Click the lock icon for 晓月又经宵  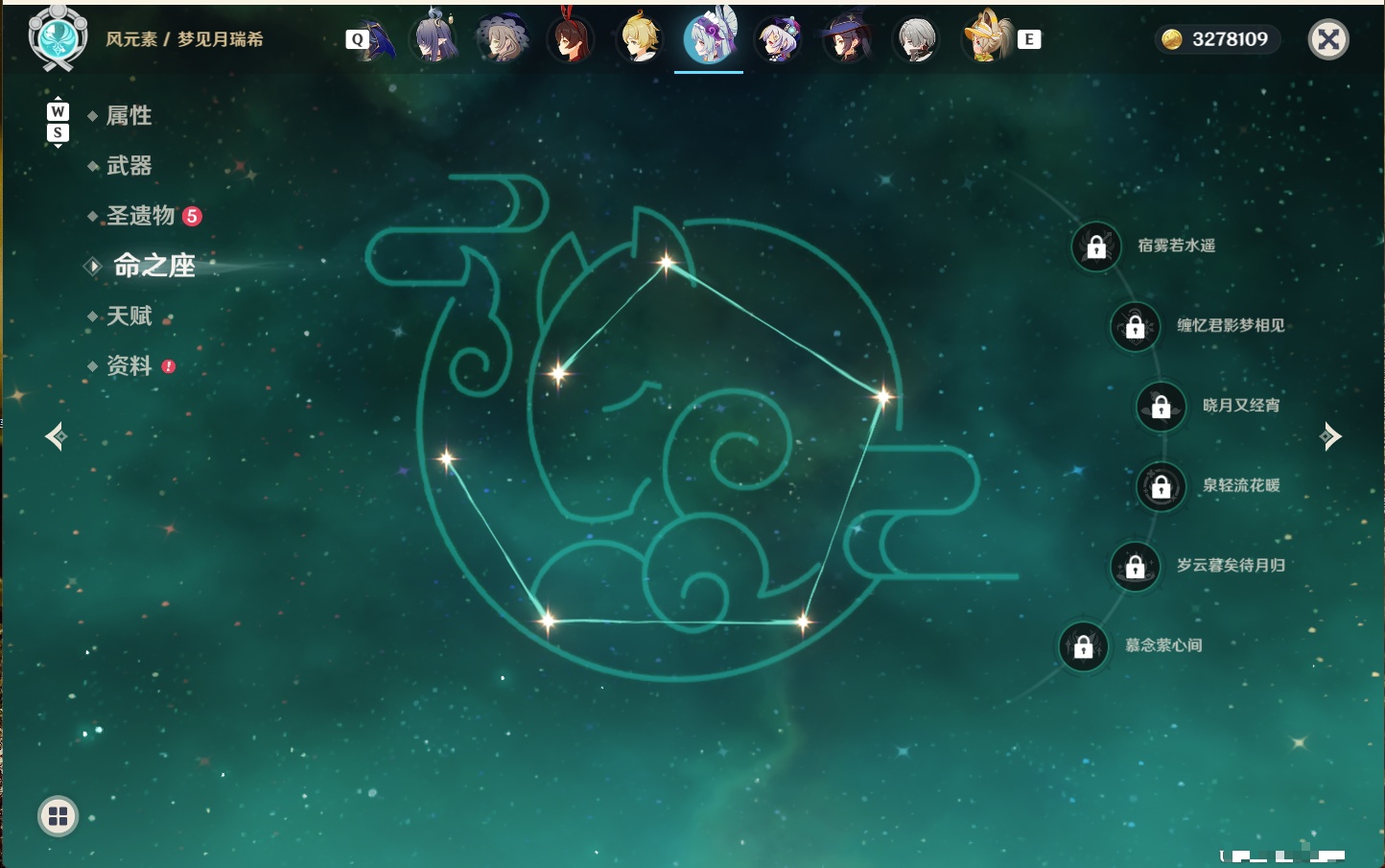1162,407
